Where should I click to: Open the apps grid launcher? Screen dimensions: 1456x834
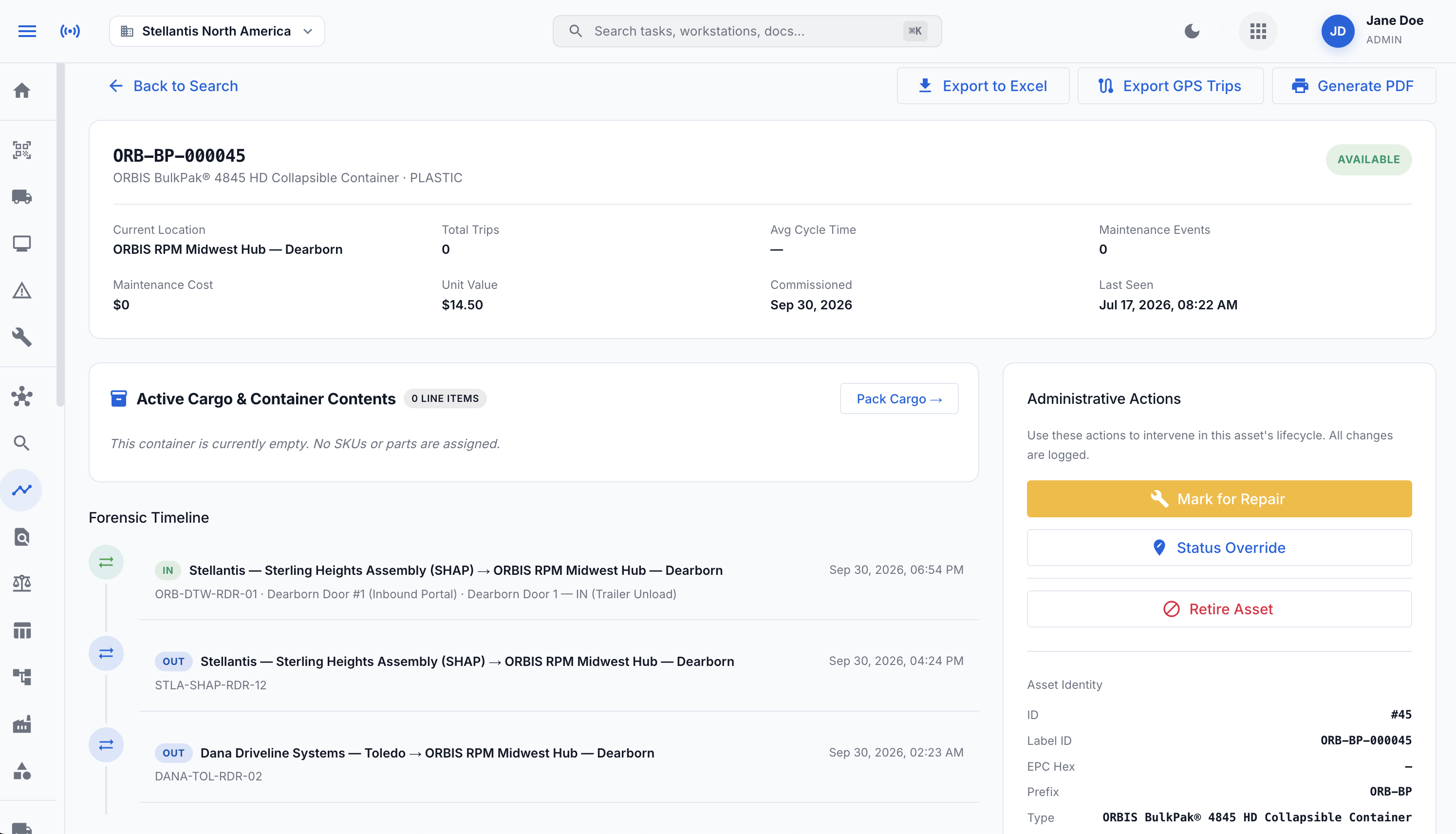click(1258, 31)
